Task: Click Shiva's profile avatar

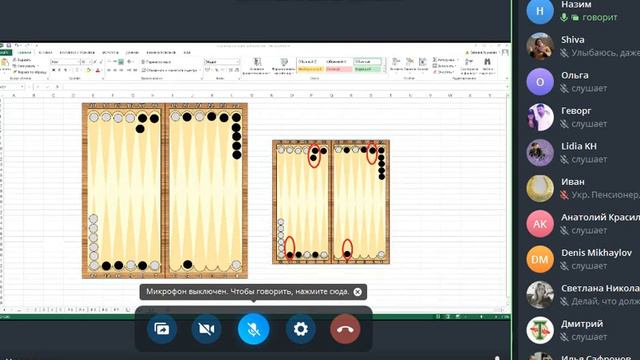Action: click(x=540, y=46)
